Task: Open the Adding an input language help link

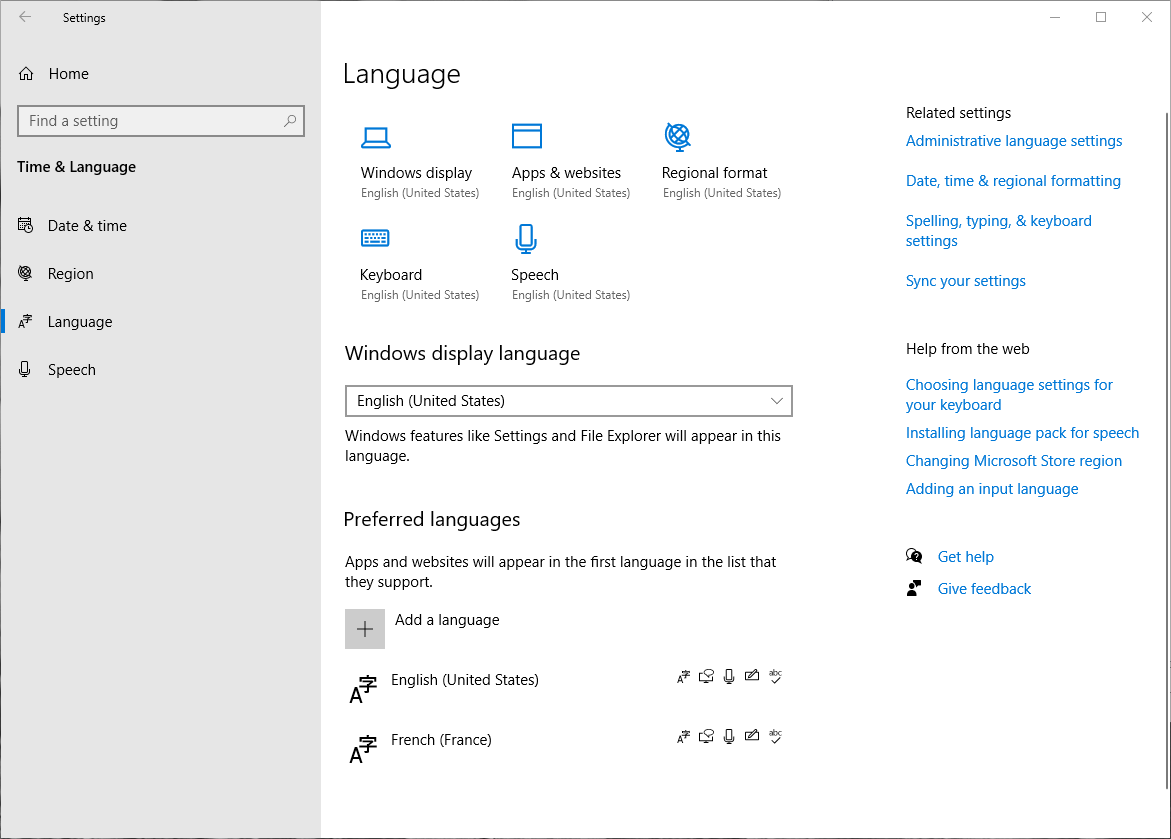Action: 991,488
